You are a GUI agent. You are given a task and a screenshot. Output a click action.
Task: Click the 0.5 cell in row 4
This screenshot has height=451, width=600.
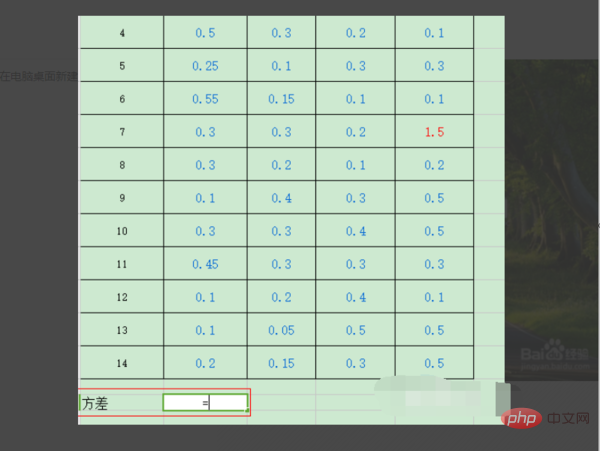click(x=205, y=32)
